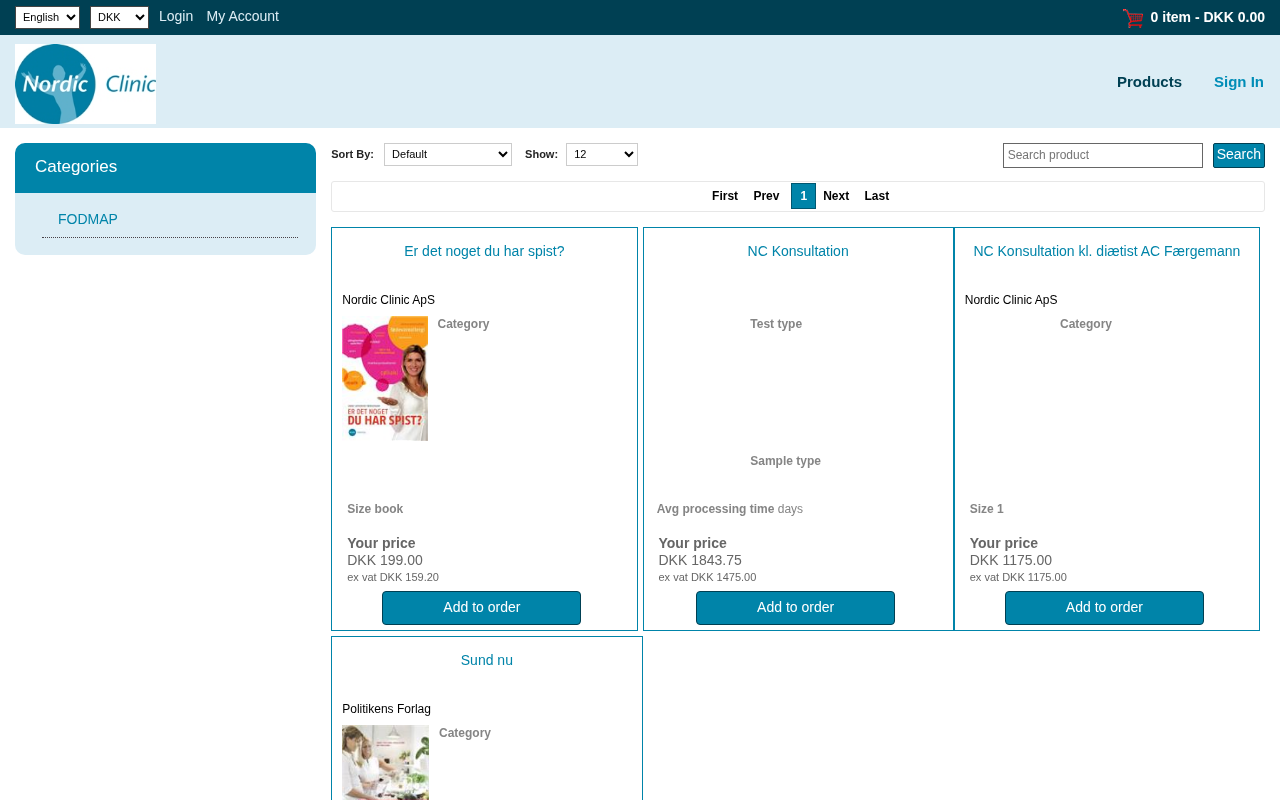Open the Products menu item
1280x800 pixels.
point(1149,82)
